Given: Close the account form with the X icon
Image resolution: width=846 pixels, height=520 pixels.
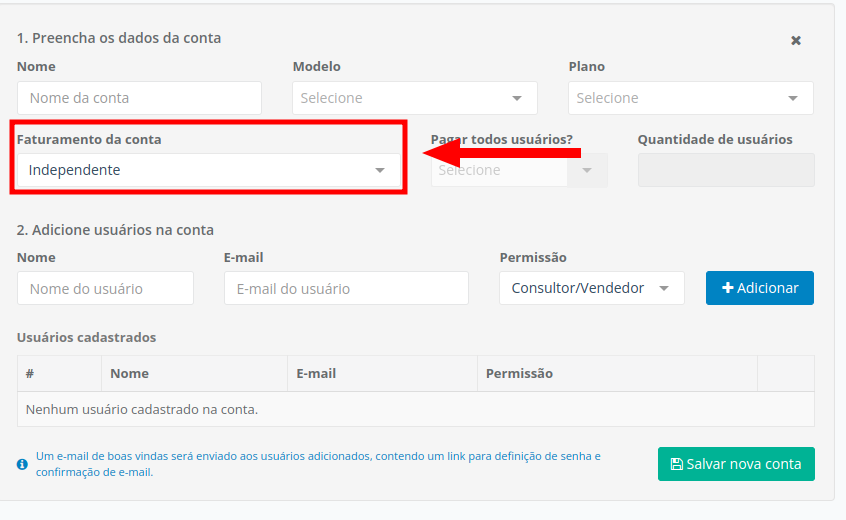Looking at the screenshot, I should (x=796, y=41).
